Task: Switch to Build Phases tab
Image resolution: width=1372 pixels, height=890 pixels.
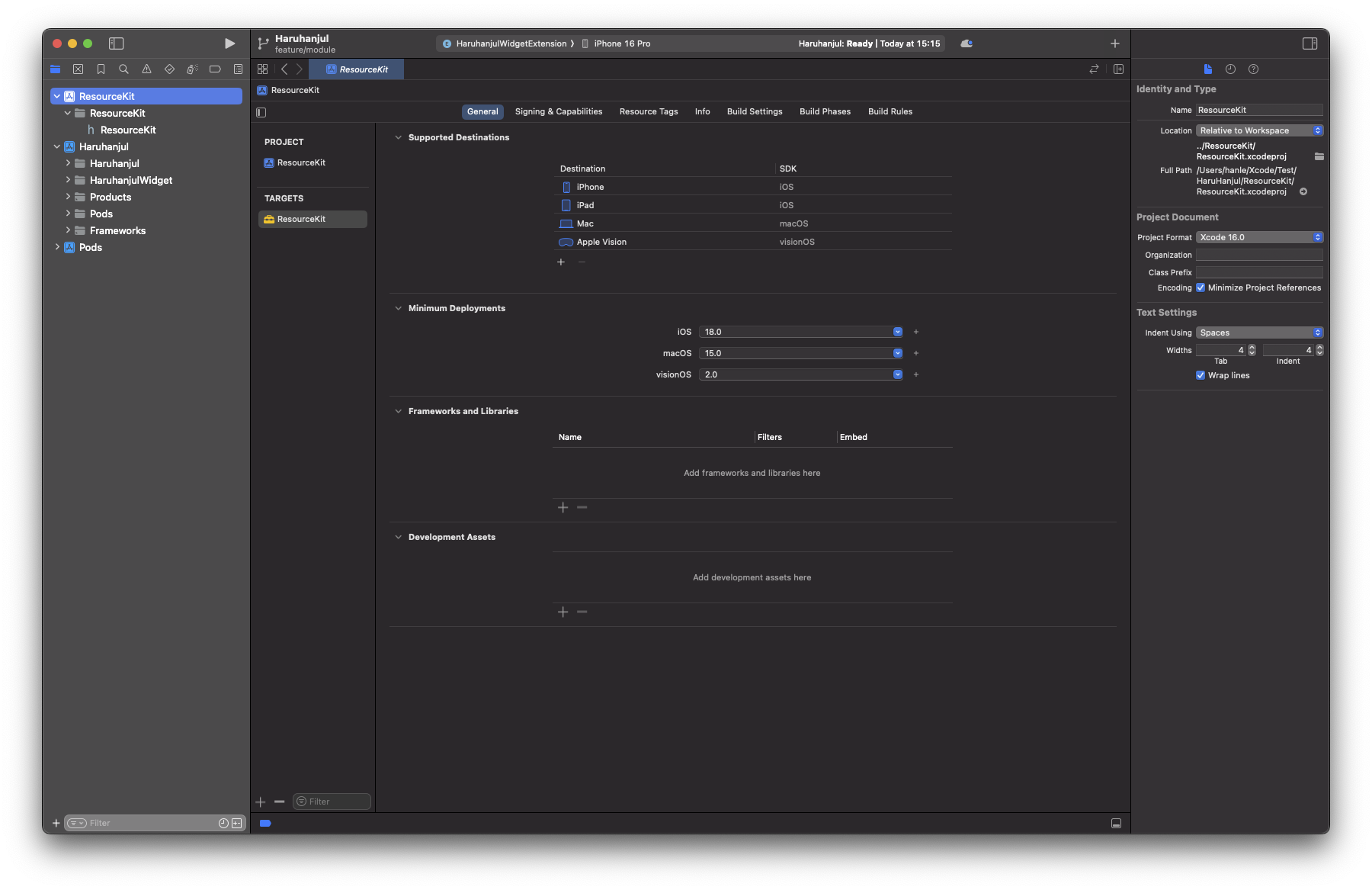Action: [825, 111]
